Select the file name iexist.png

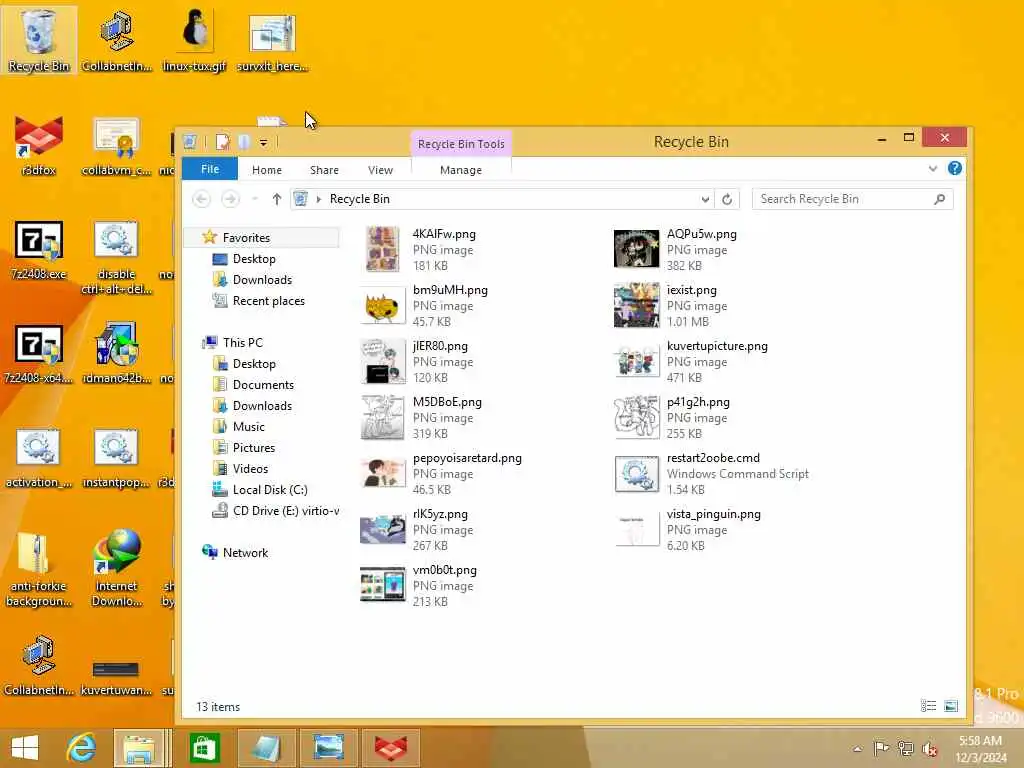692,290
